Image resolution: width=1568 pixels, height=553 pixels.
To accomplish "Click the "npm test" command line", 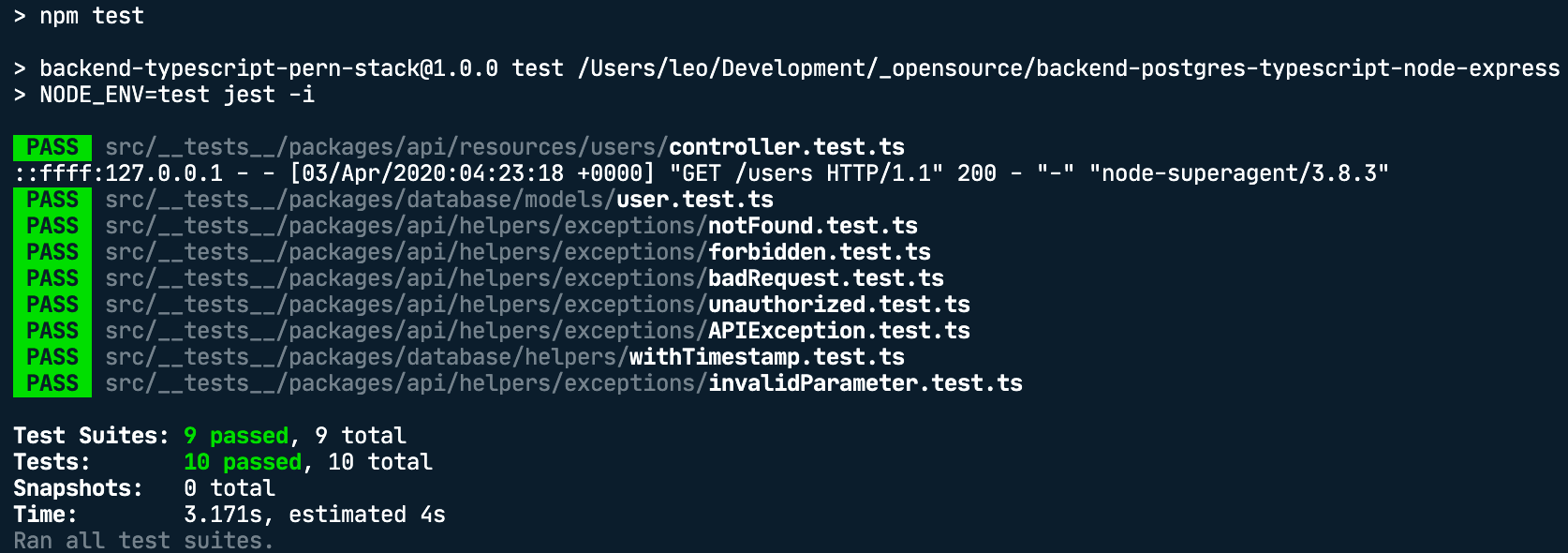I will (92, 16).
